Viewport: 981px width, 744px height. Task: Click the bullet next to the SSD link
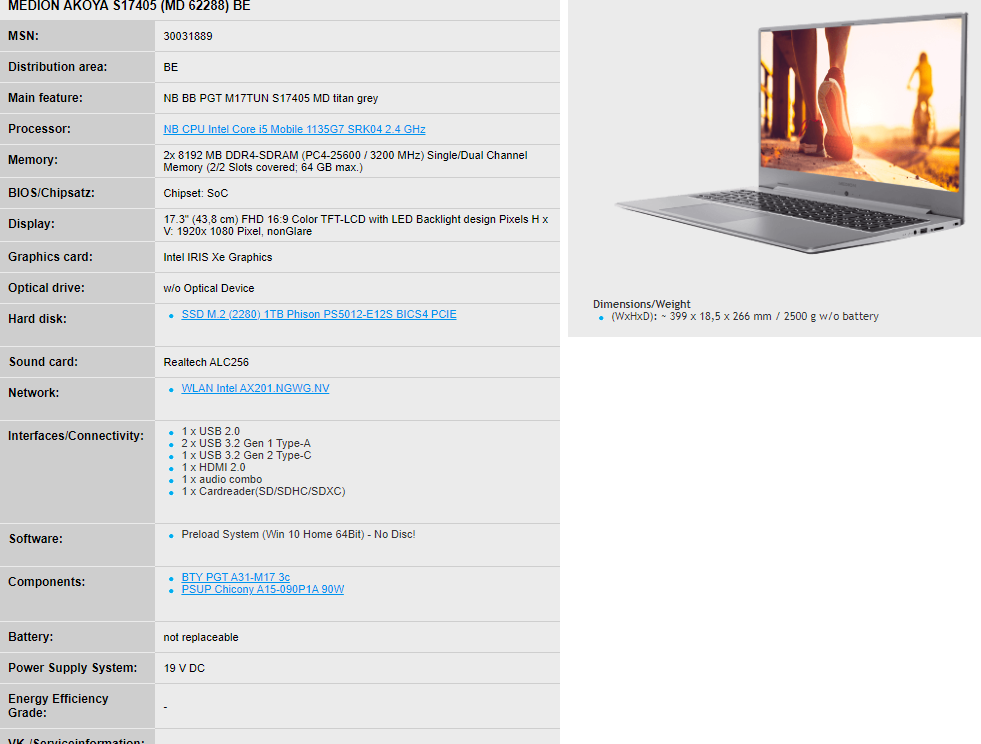click(172, 315)
